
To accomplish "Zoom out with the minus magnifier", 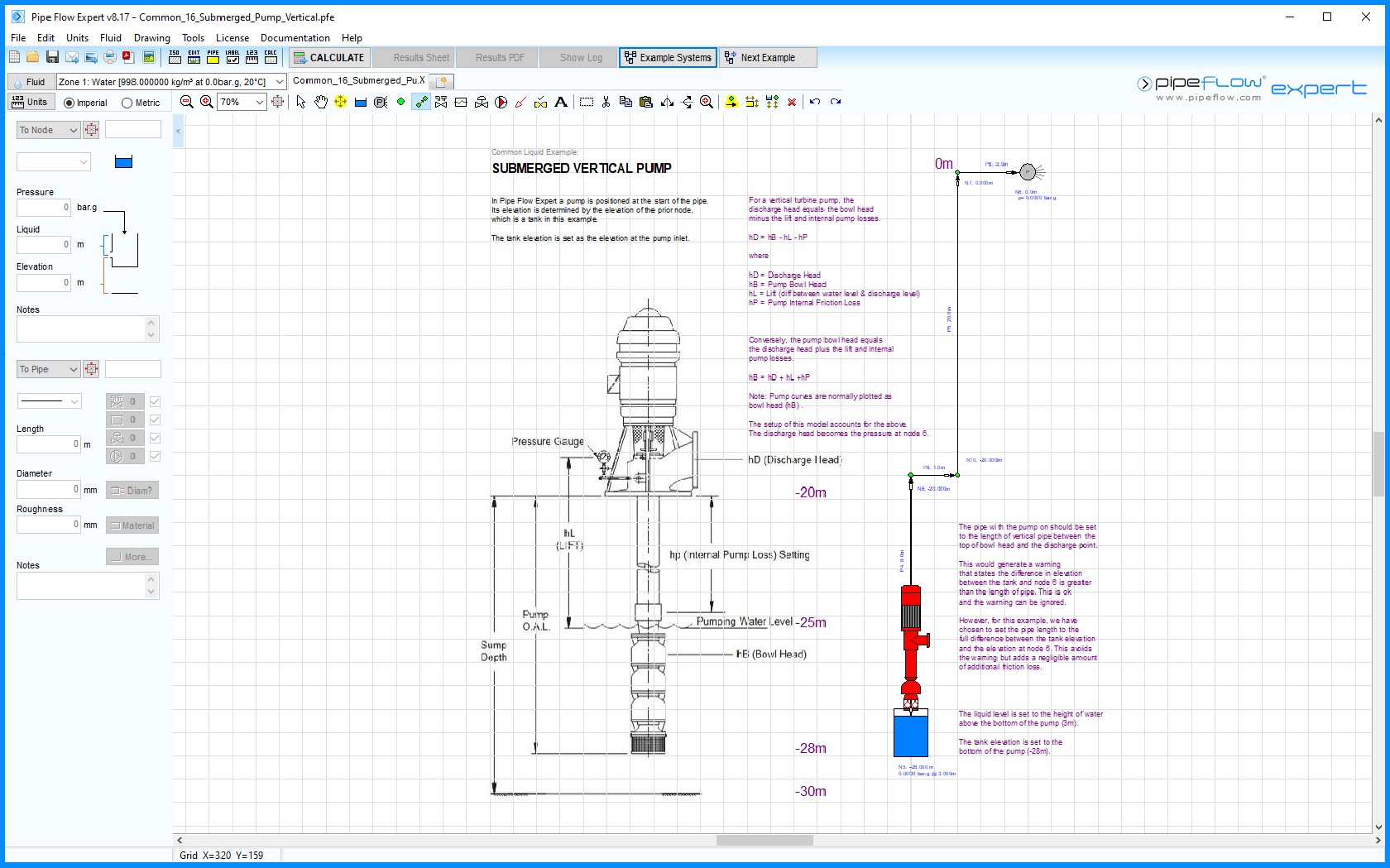I will pyautogui.click(x=187, y=102).
